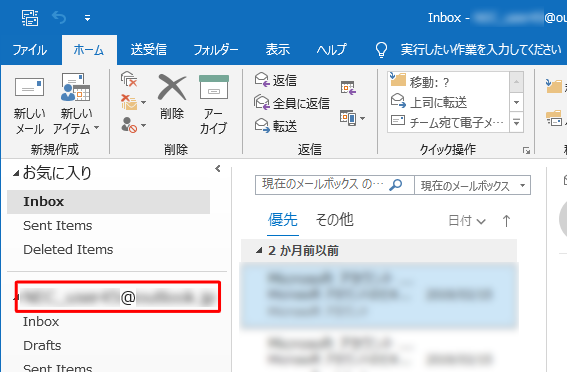Screen dimensions: 567x372
Task: Open the ファイル menu tab
Action: pyautogui.click(x=30, y=50)
